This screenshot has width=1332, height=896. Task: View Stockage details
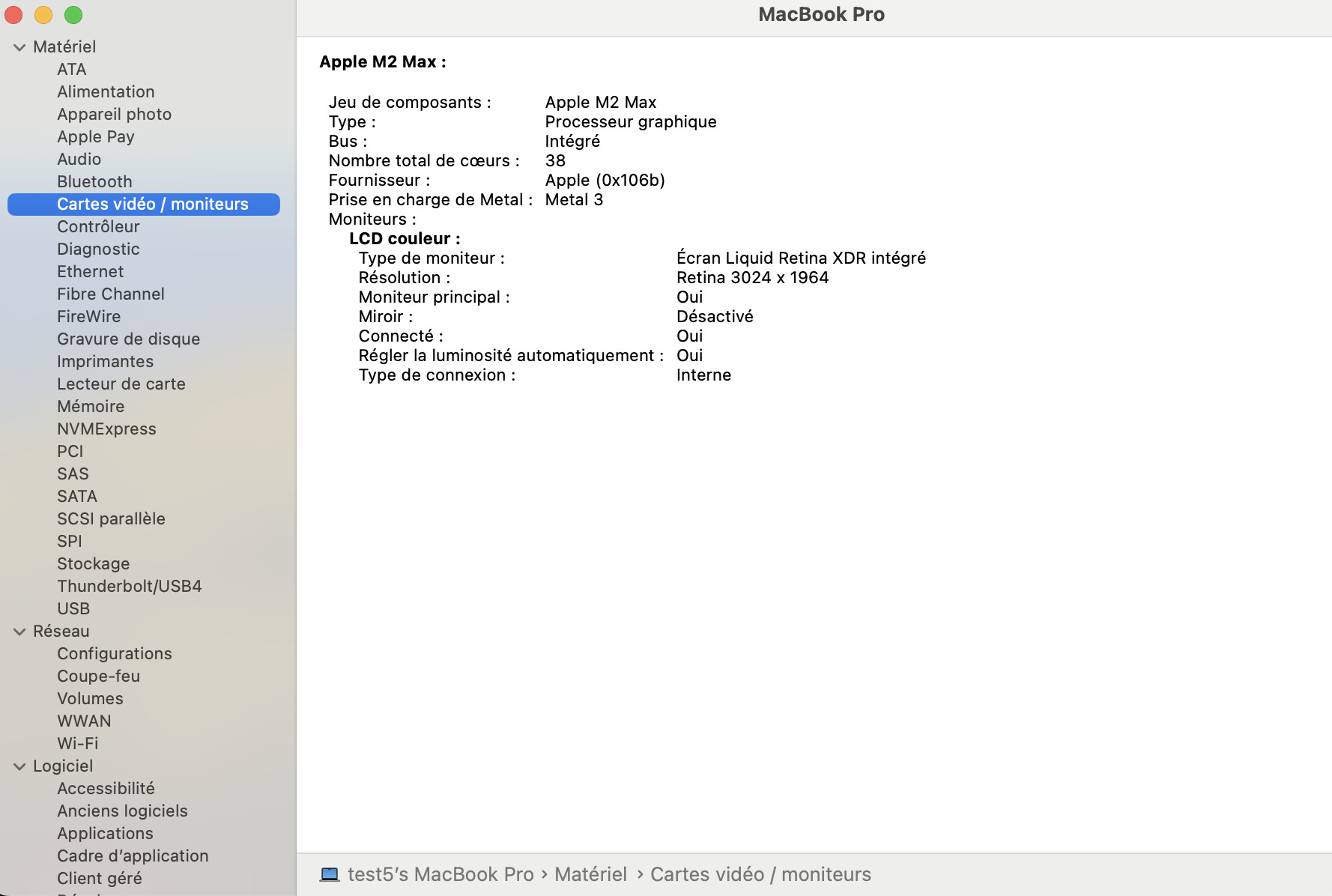(93, 563)
